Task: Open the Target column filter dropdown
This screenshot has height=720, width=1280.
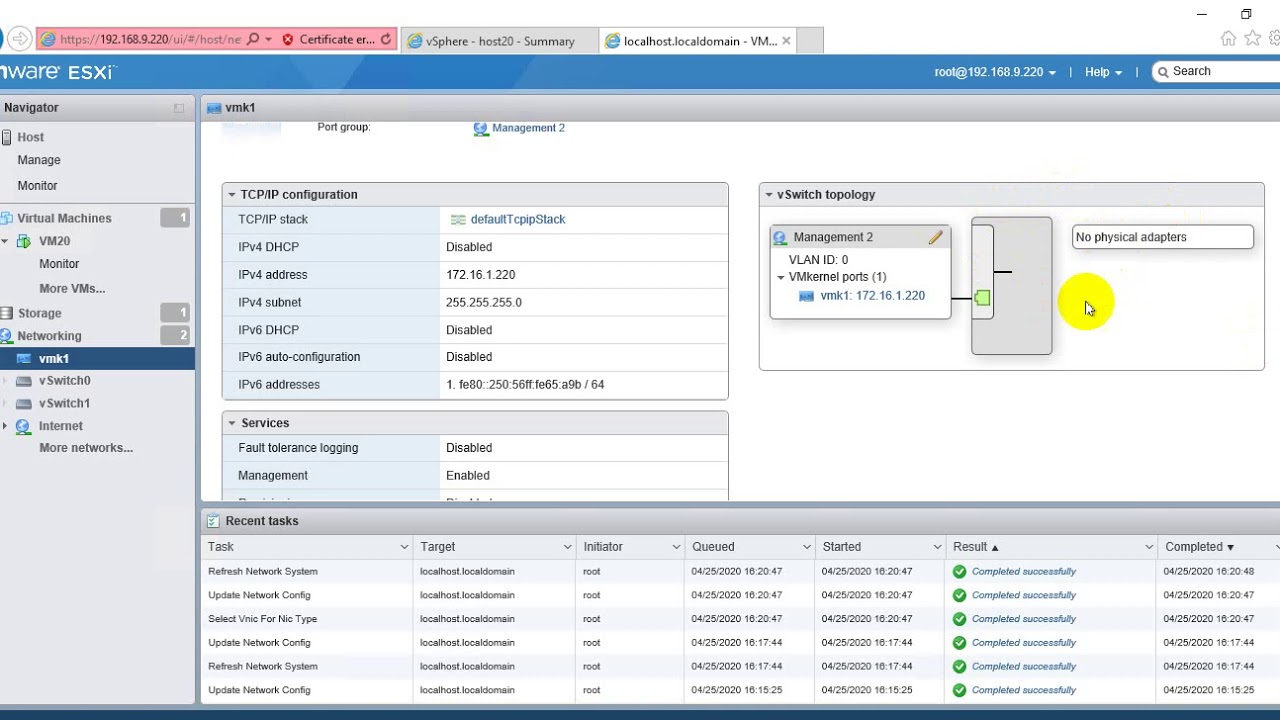Action: (567, 547)
